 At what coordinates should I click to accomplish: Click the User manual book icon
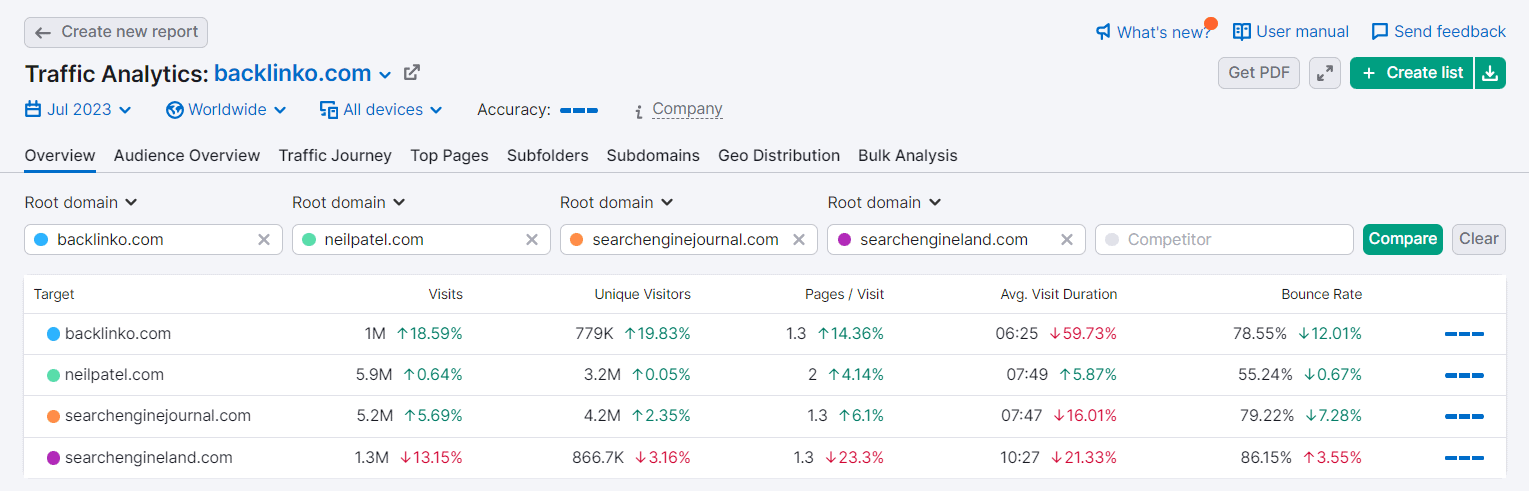(1242, 32)
